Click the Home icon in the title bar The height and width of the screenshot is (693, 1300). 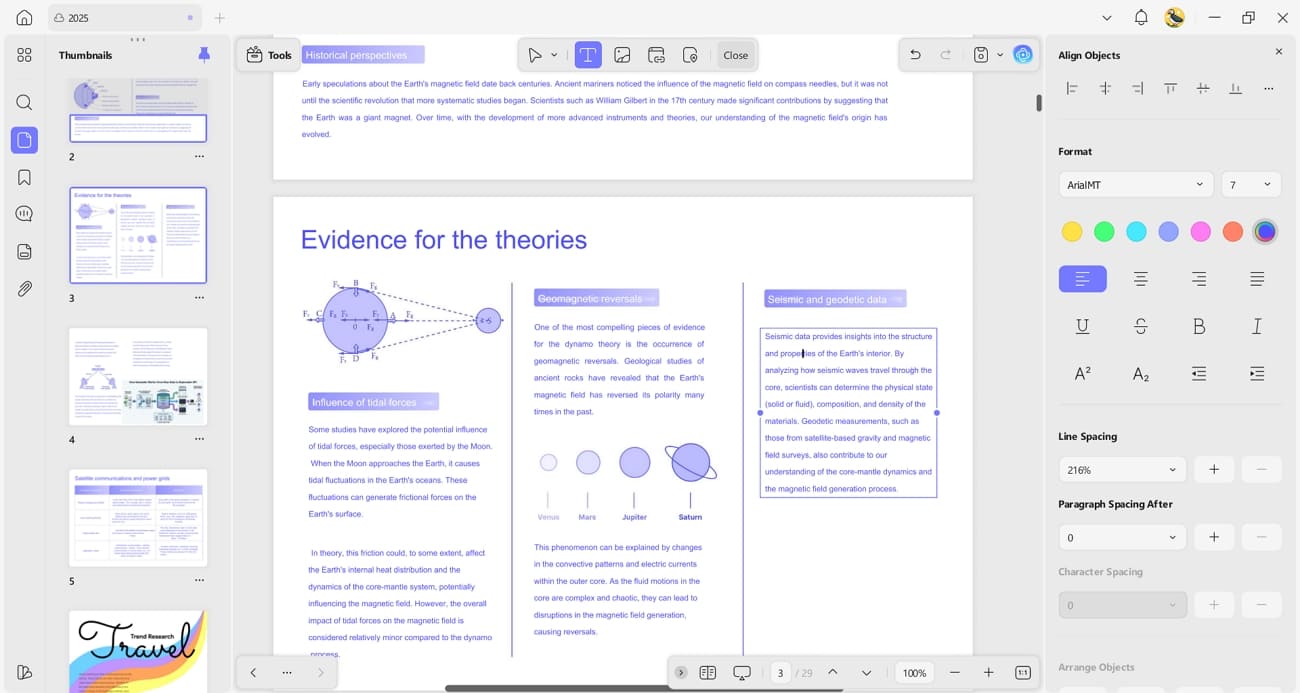click(24, 17)
